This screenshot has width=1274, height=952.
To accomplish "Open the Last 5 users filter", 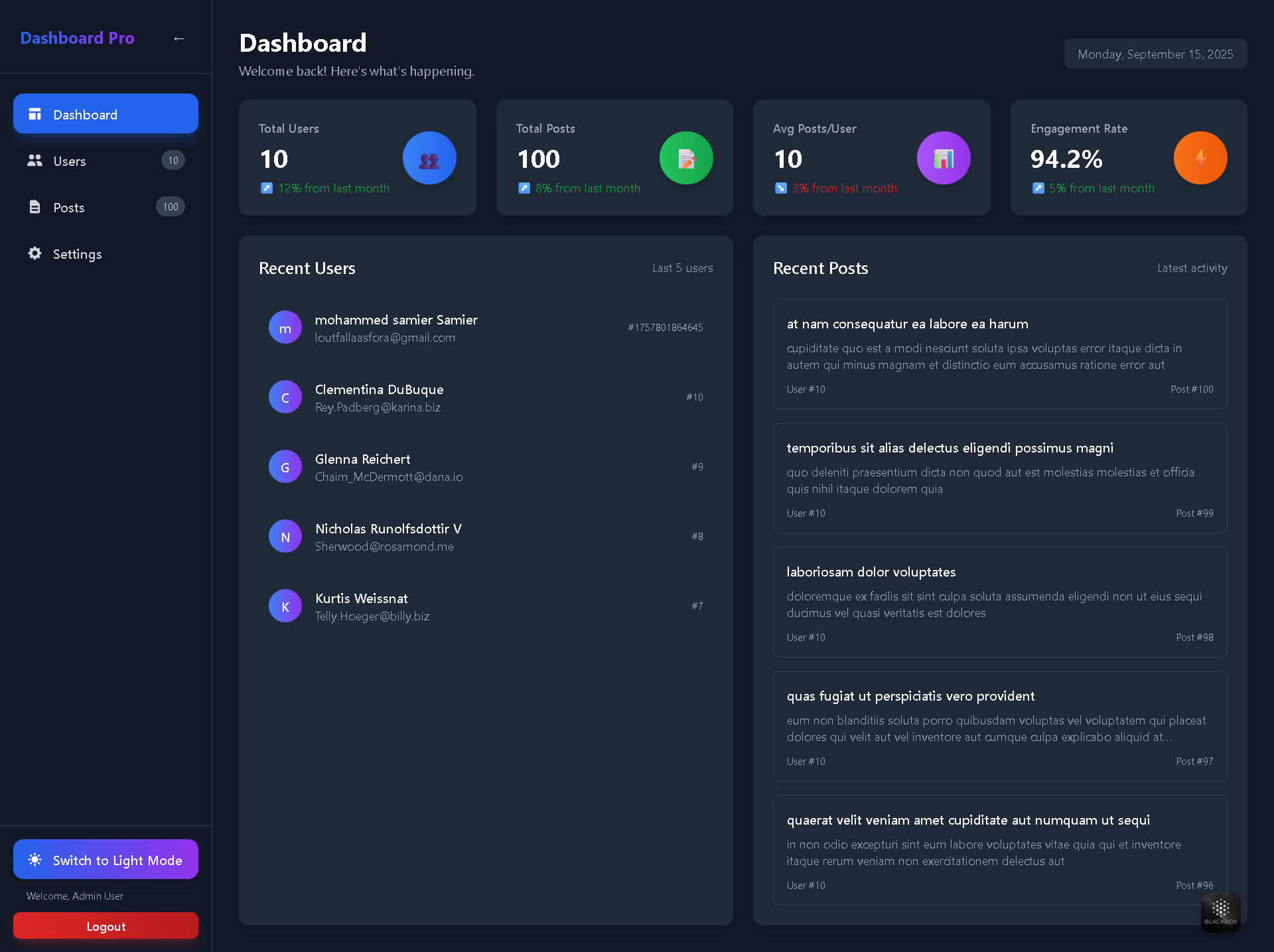I will 682,268.
